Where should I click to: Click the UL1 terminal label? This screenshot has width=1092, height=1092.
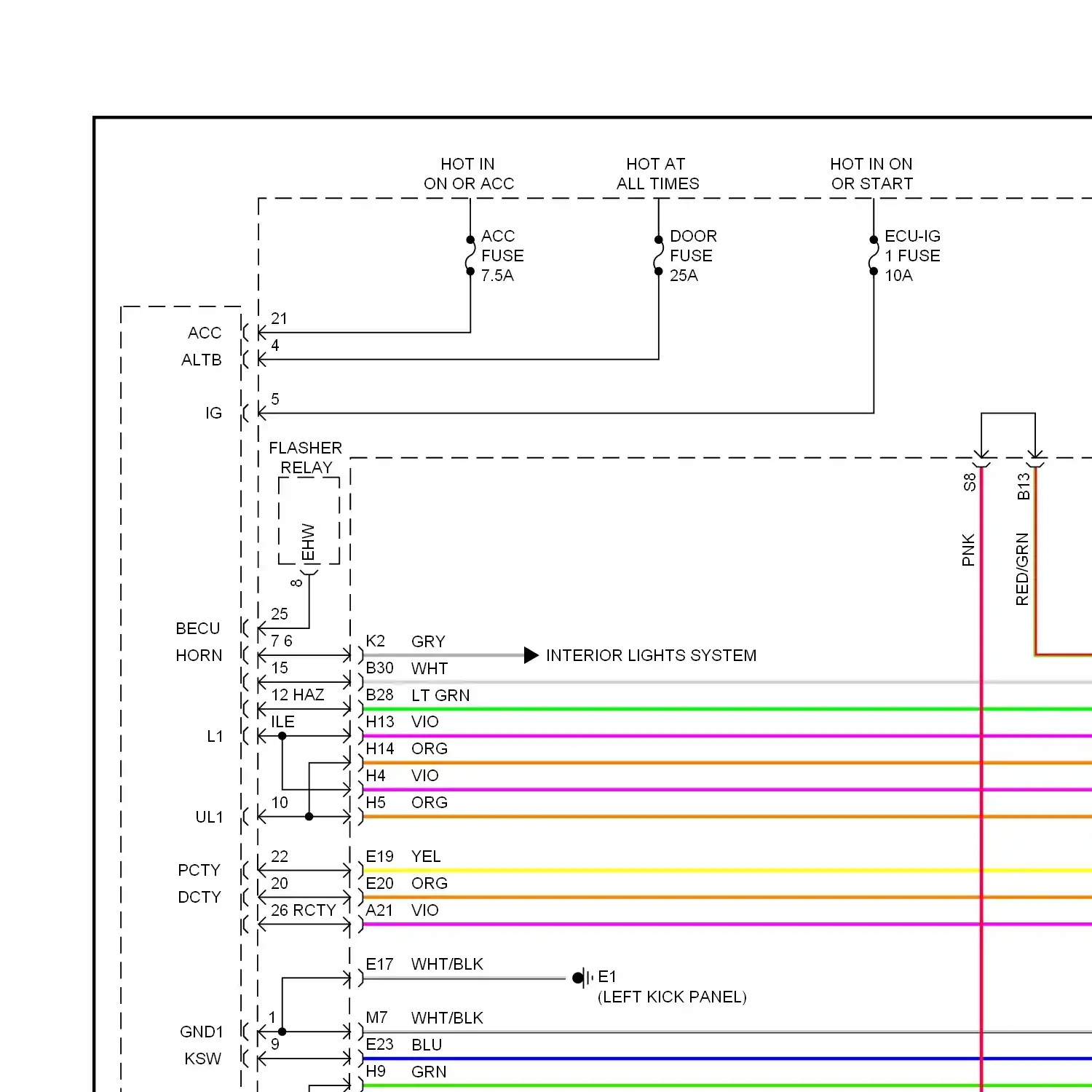[209, 817]
